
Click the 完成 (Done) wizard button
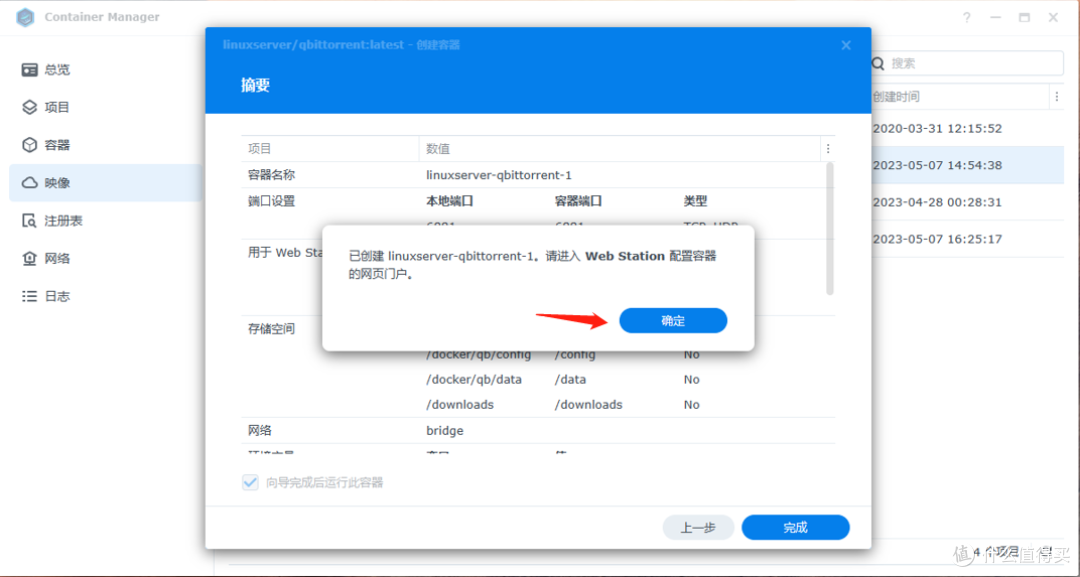(795, 527)
